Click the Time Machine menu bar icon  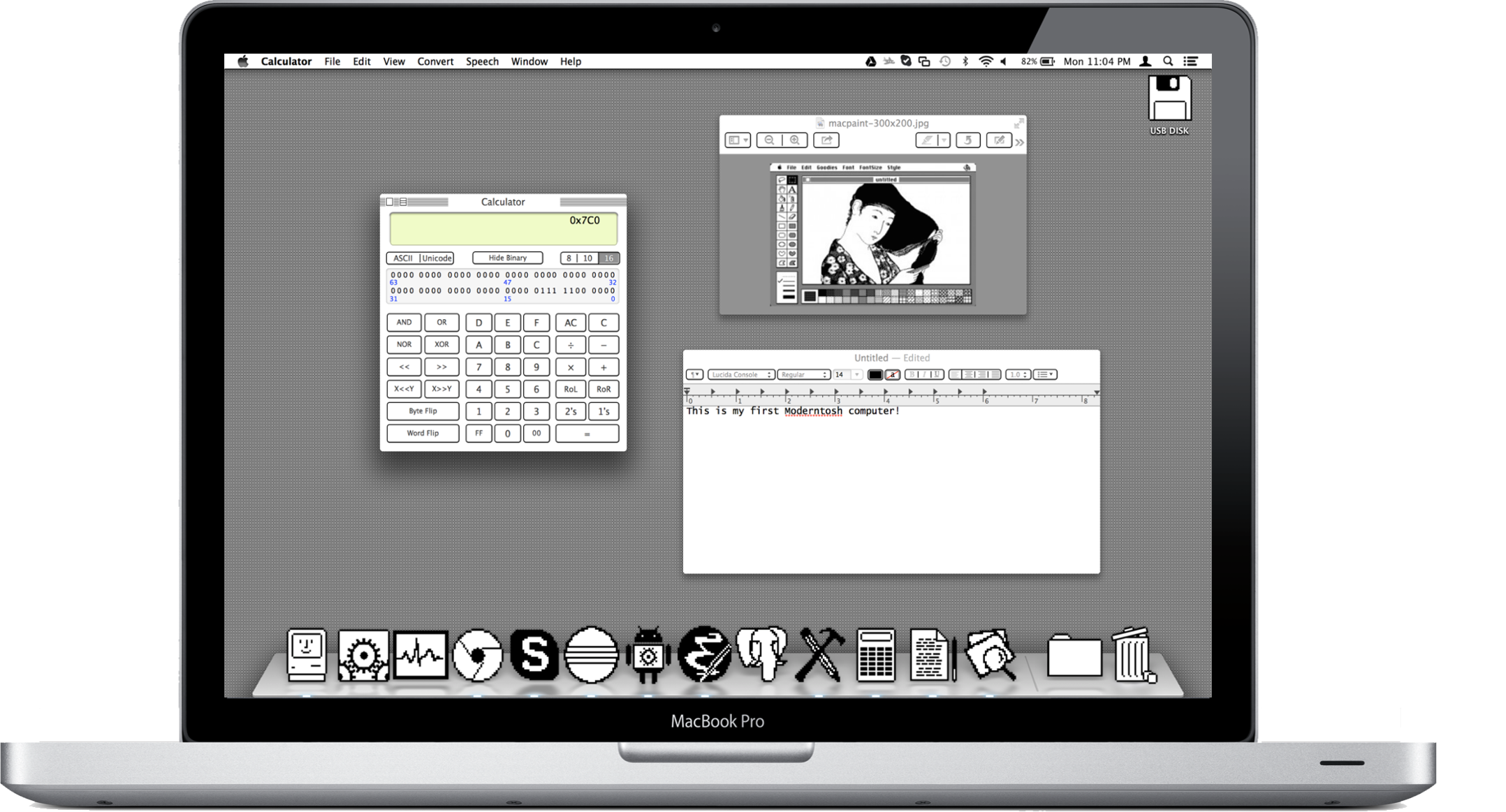(945, 61)
